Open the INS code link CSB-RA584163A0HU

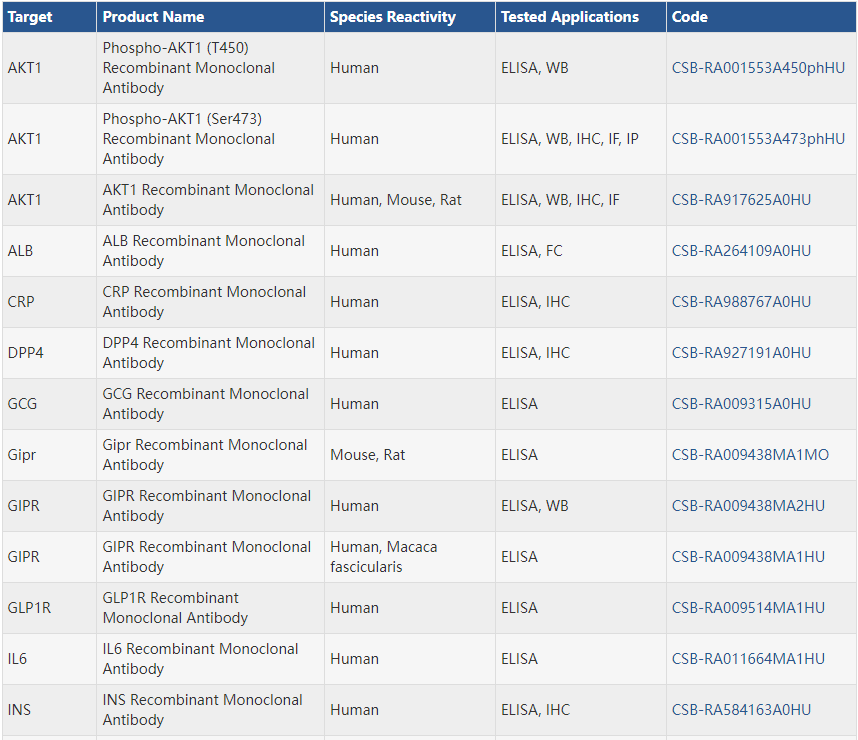741,710
